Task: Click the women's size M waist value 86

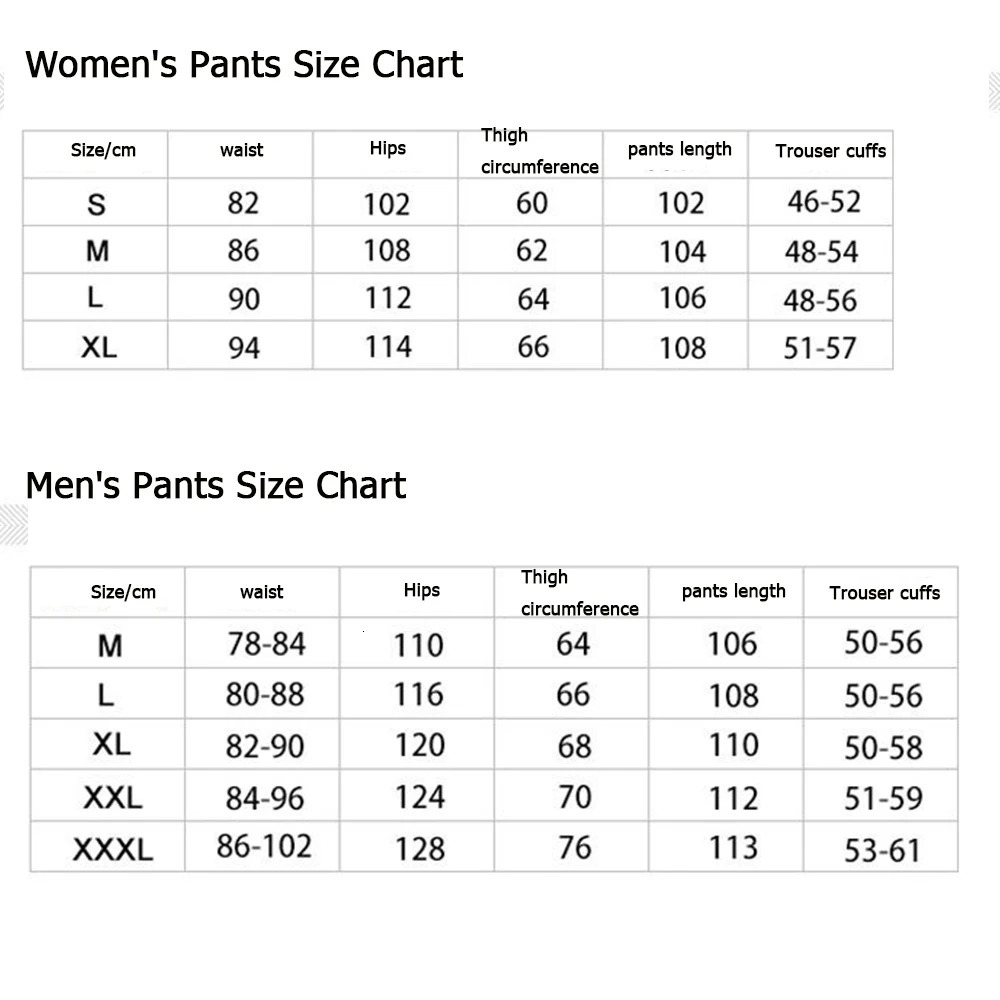Action: click(x=243, y=250)
